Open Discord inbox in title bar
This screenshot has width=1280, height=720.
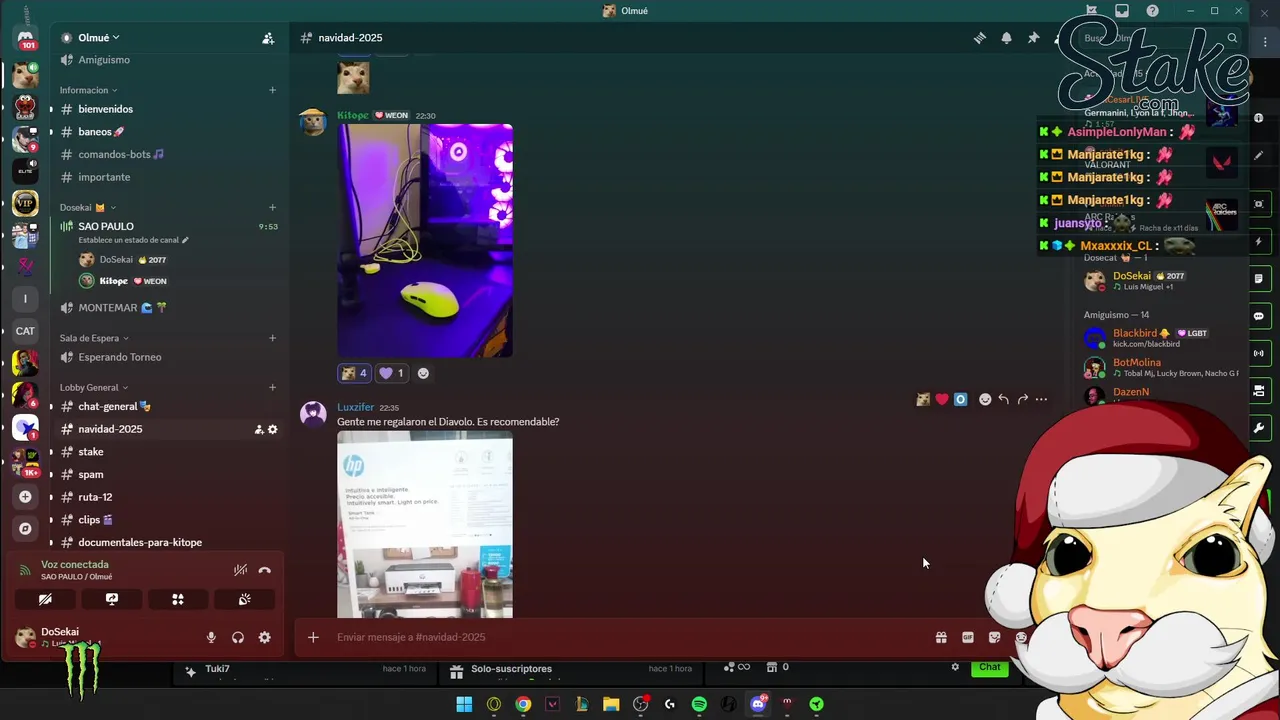[x=1122, y=11]
